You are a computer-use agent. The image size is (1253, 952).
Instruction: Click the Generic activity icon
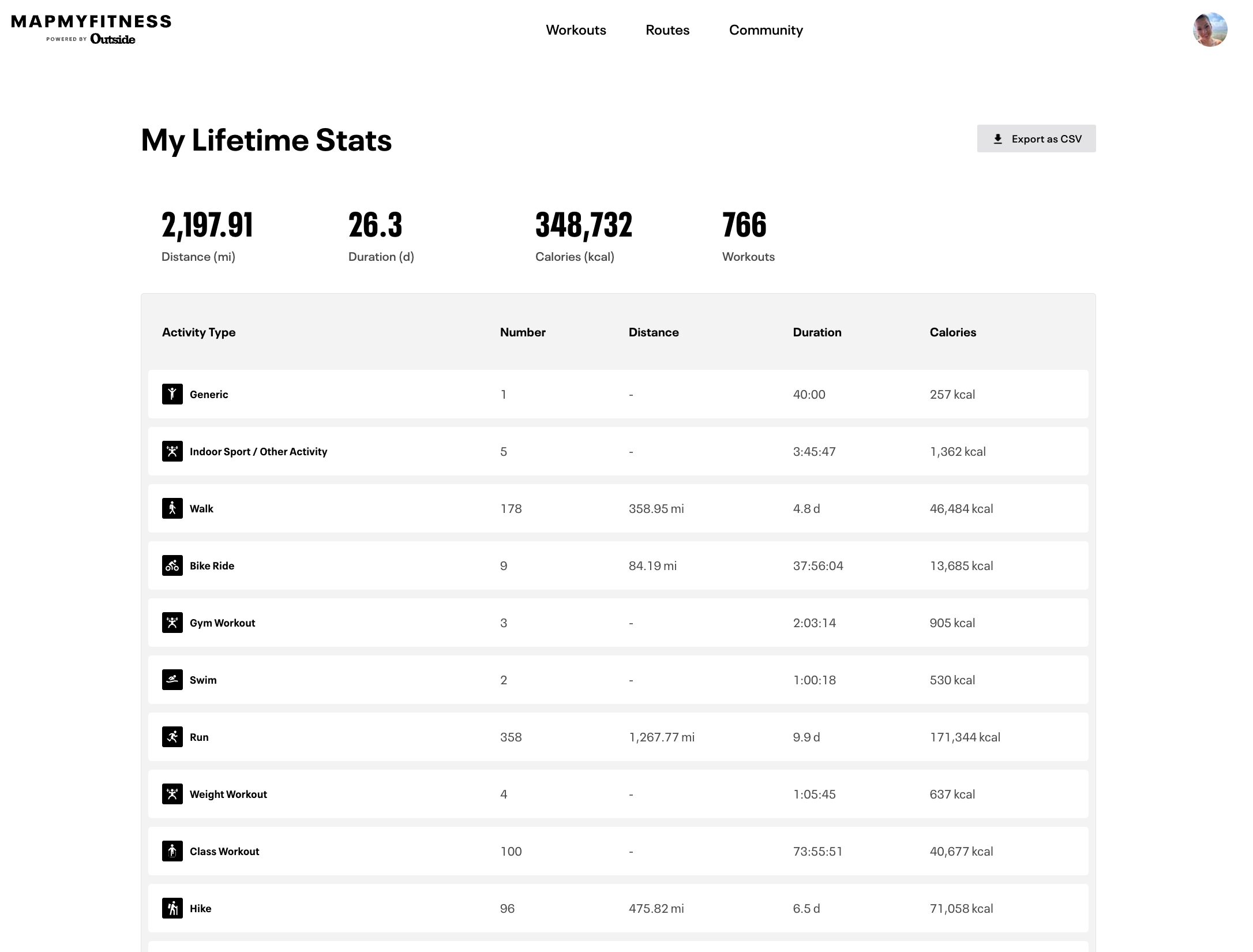point(172,394)
